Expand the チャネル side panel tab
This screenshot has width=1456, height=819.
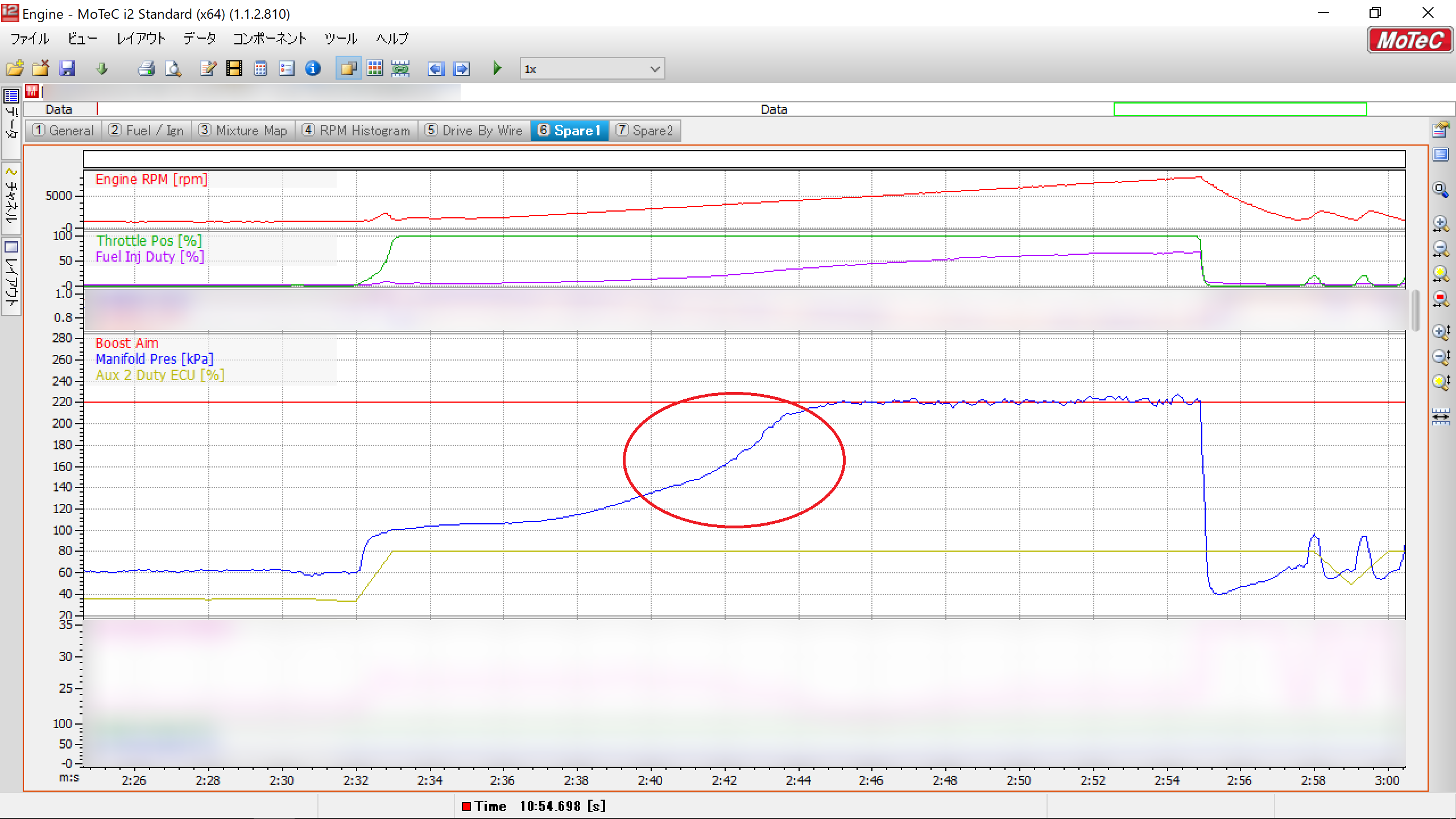[11, 199]
